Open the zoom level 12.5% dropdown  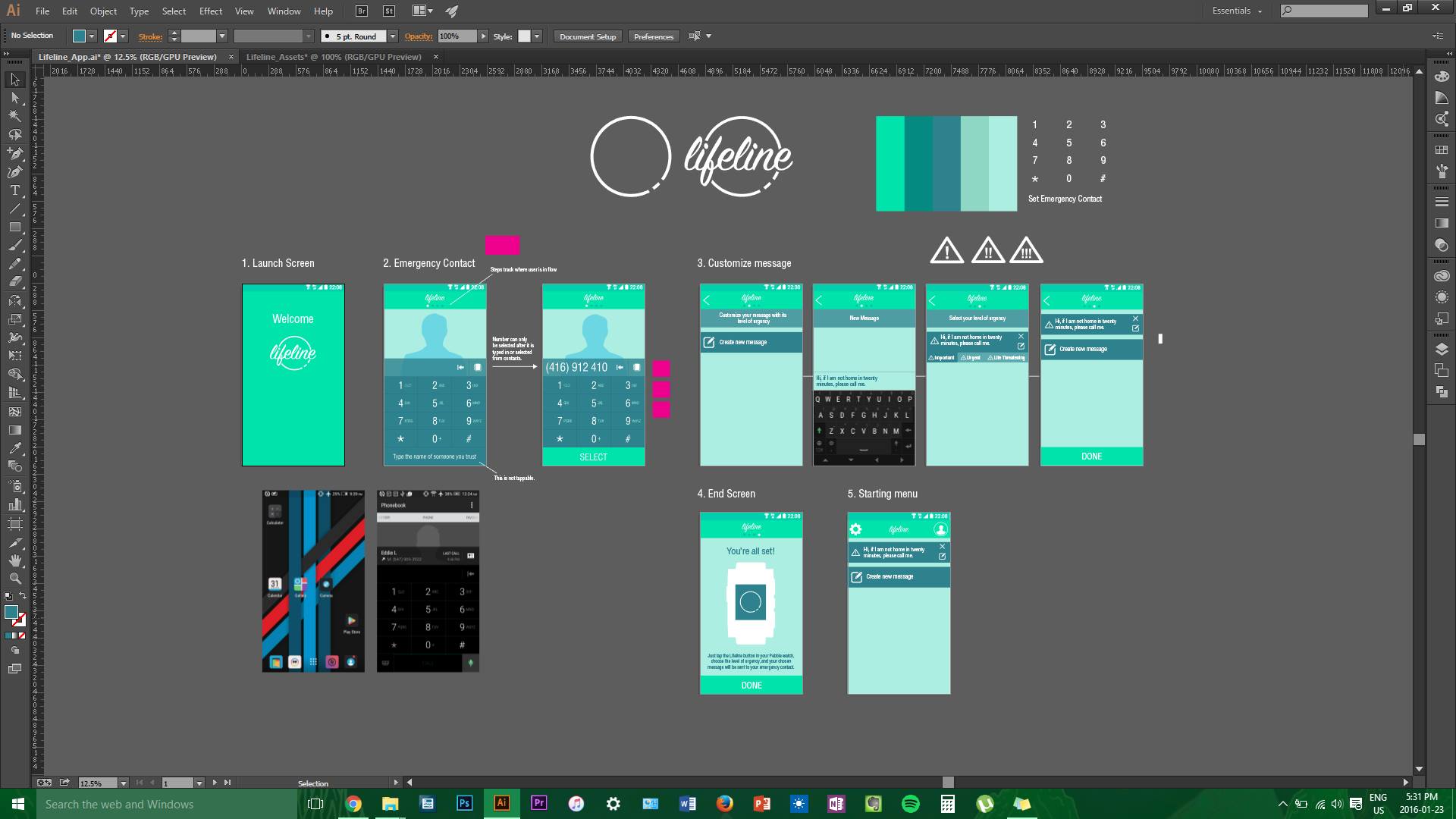pos(123,783)
